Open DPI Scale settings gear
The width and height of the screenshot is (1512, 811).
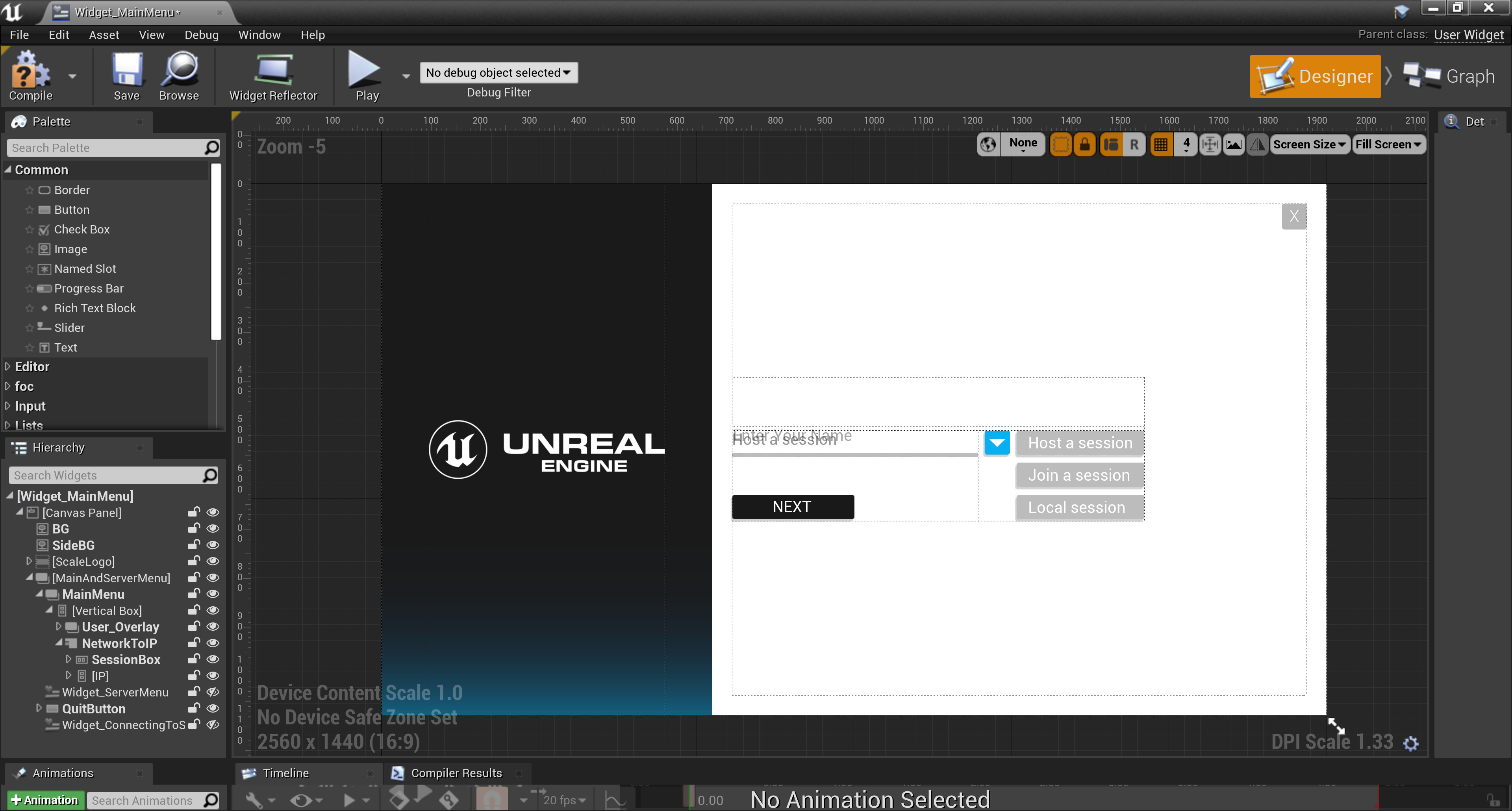(1410, 744)
